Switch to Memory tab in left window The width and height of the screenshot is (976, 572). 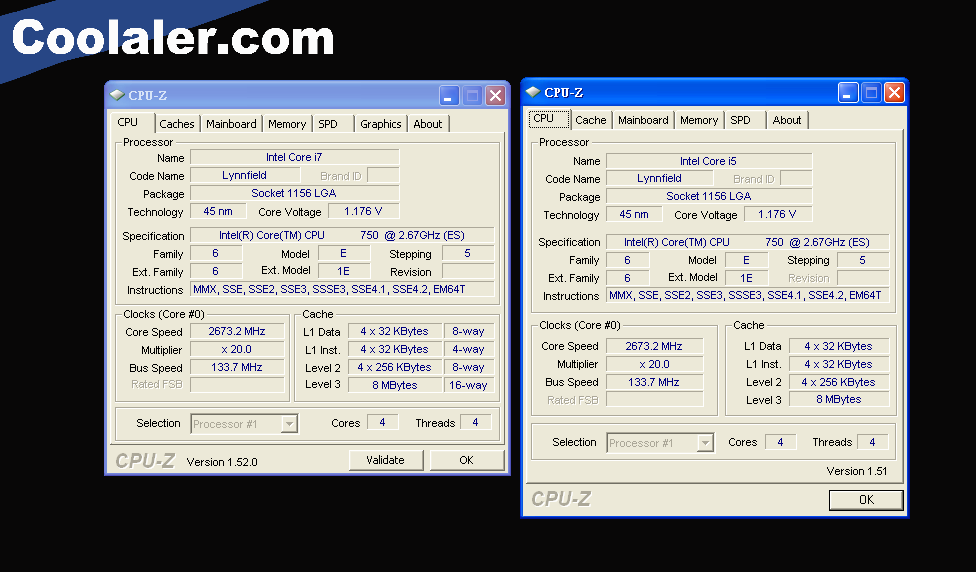tap(287, 124)
